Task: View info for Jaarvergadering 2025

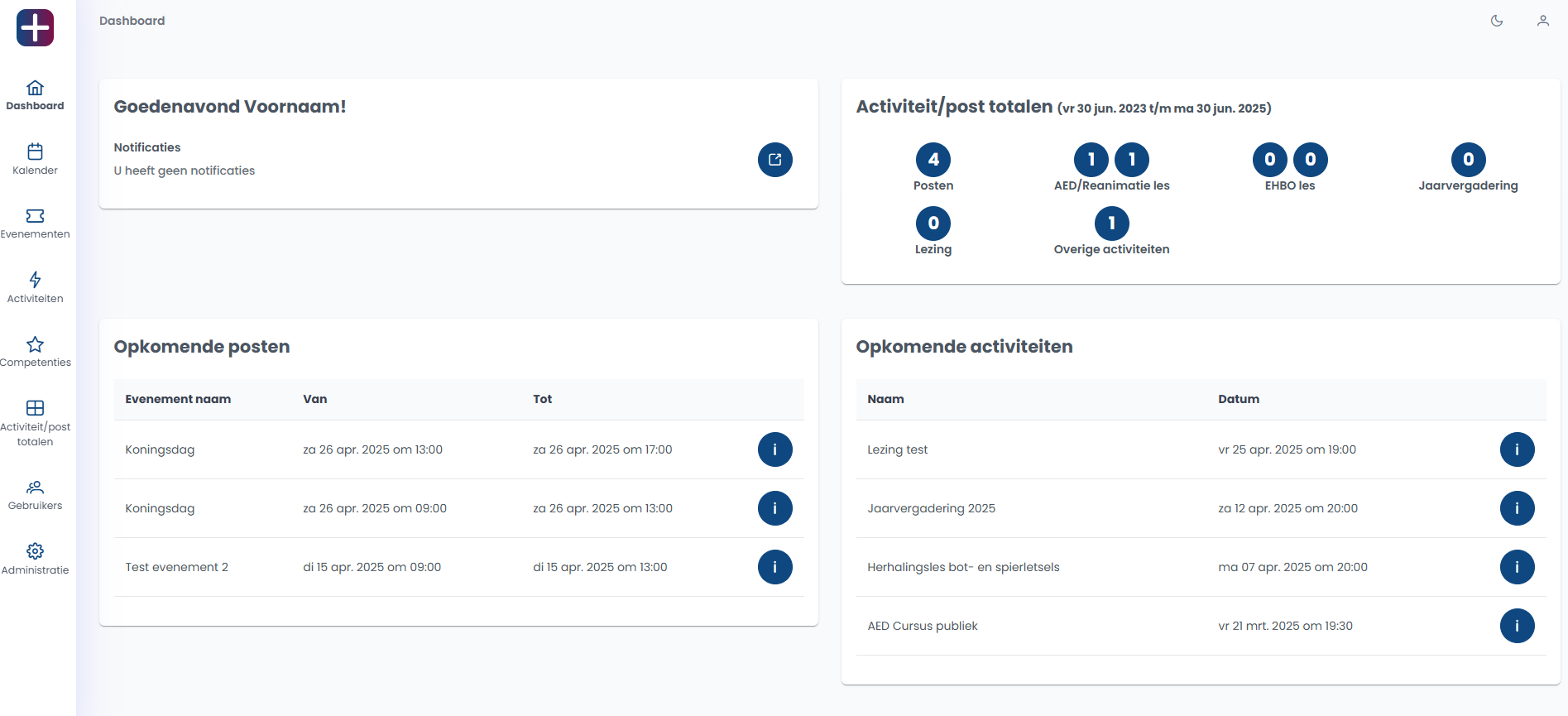Action: pos(1517,508)
